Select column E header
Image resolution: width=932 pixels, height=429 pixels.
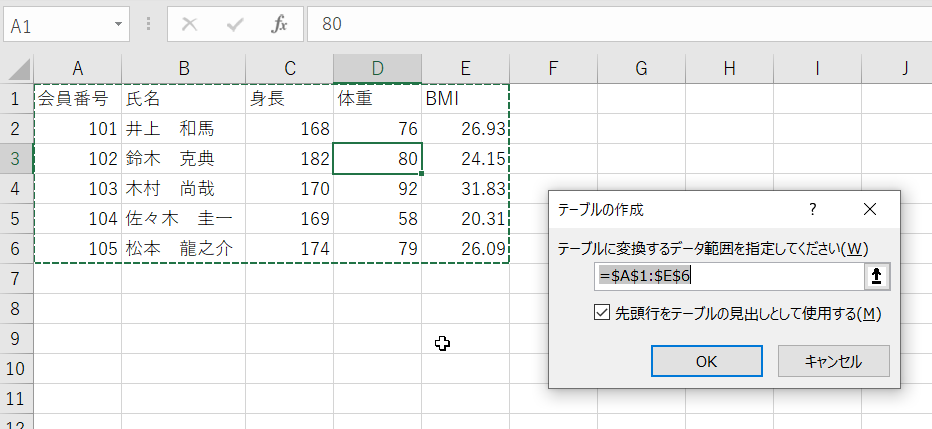point(465,69)
